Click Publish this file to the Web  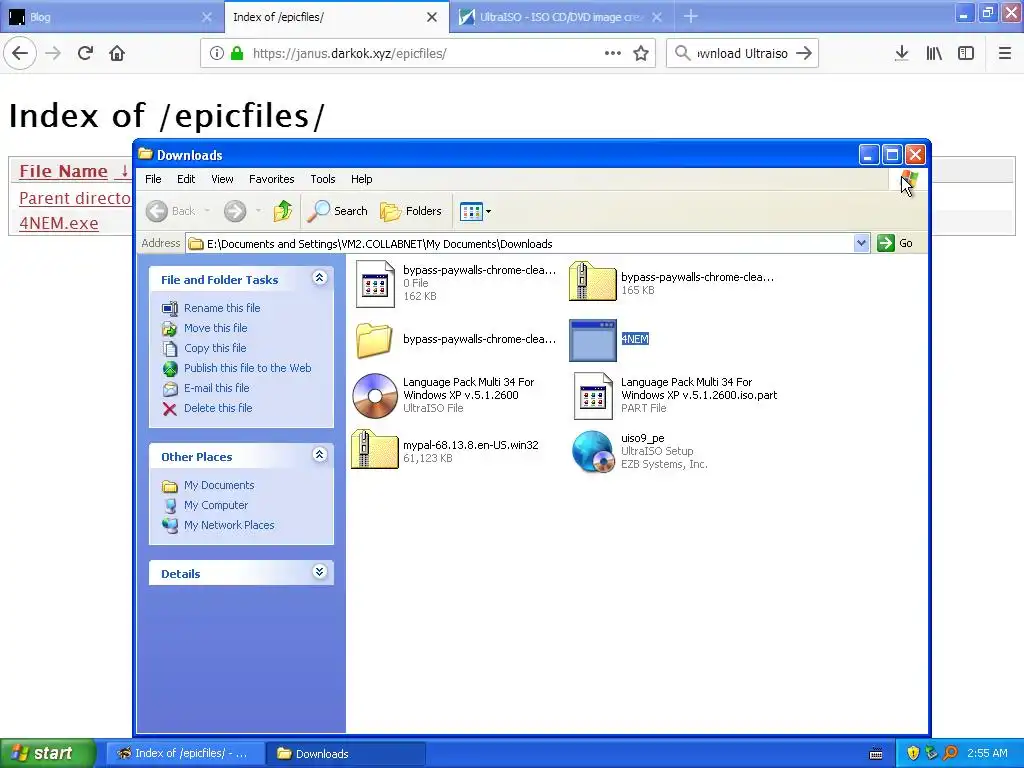[x=248, y=368]
